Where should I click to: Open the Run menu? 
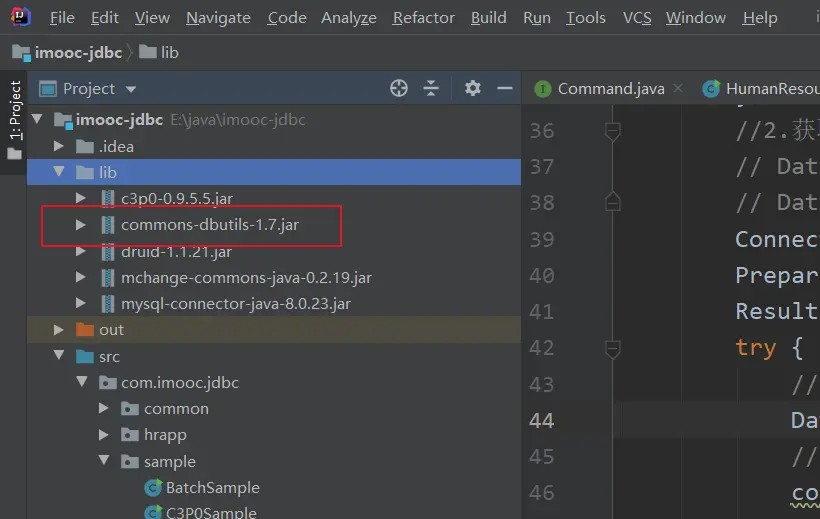coord(537,18)
